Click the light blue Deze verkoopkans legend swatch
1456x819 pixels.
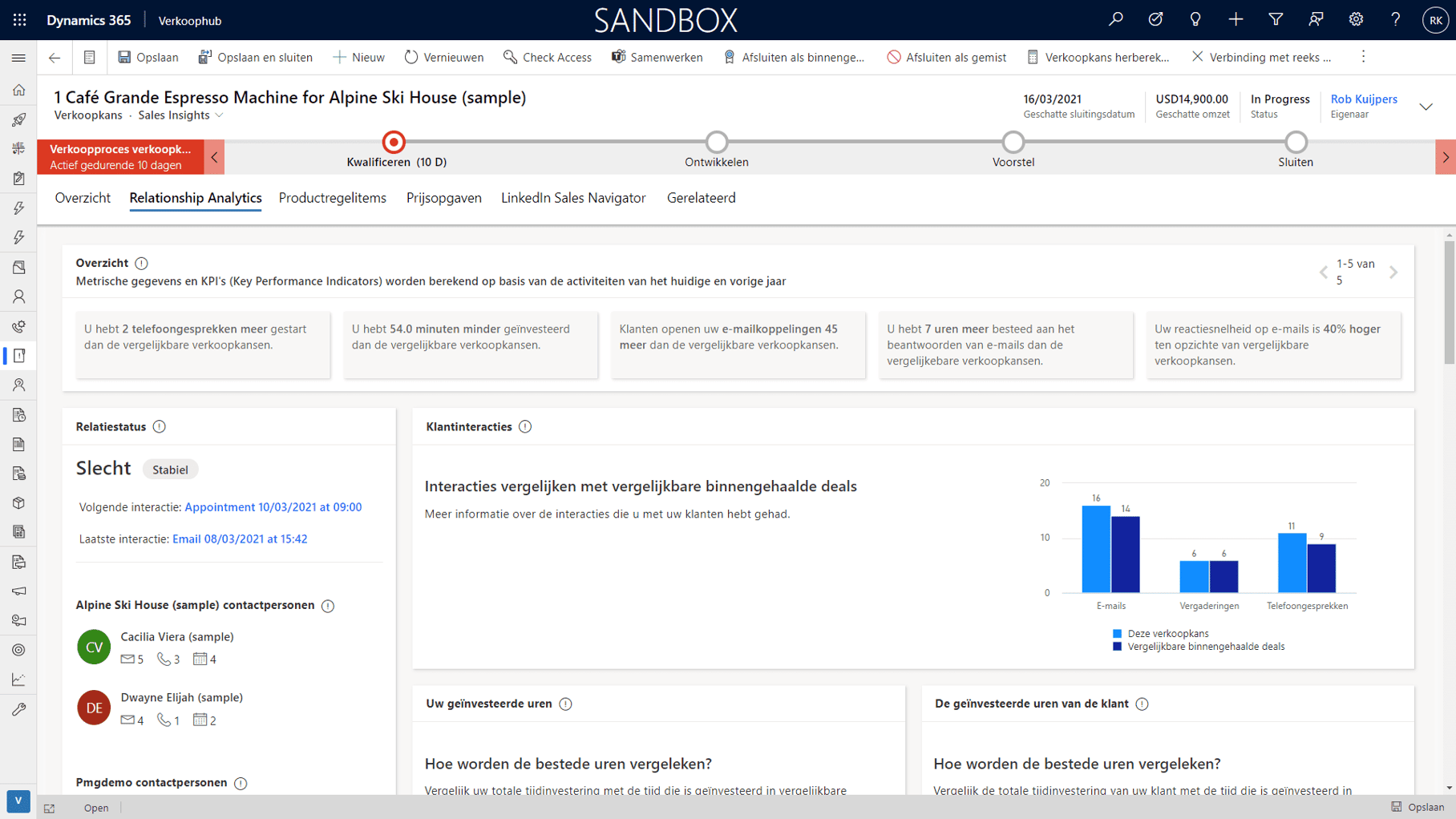point(1117,634)
